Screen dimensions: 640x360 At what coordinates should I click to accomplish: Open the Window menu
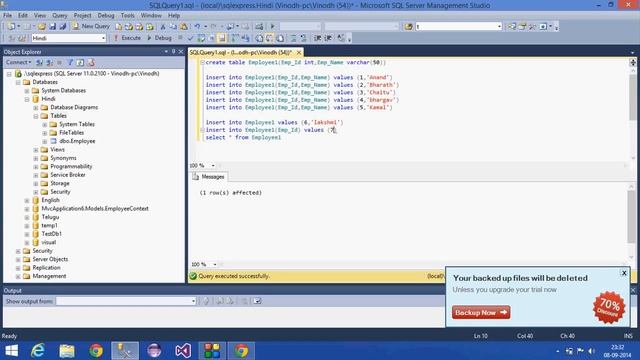(x=151, y=16)
